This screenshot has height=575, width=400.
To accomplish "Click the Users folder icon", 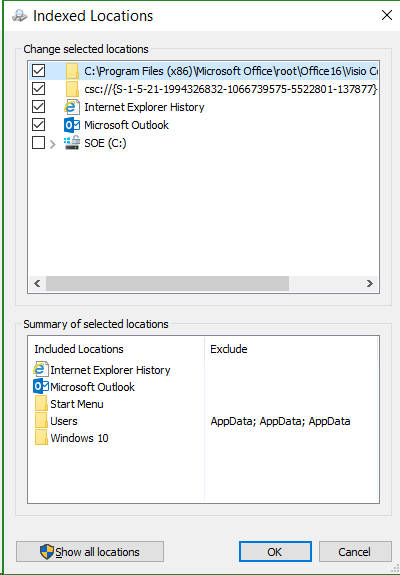I will (41, 421).
